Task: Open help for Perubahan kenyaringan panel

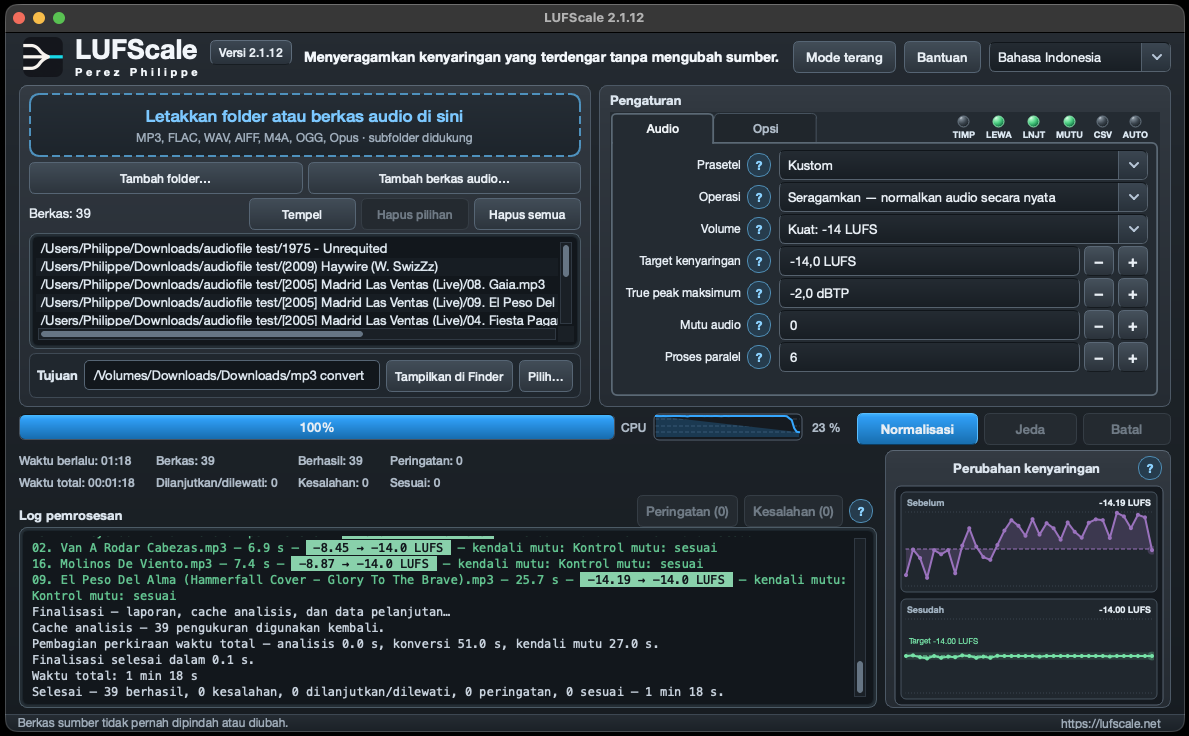Action: click(1150, 468)
